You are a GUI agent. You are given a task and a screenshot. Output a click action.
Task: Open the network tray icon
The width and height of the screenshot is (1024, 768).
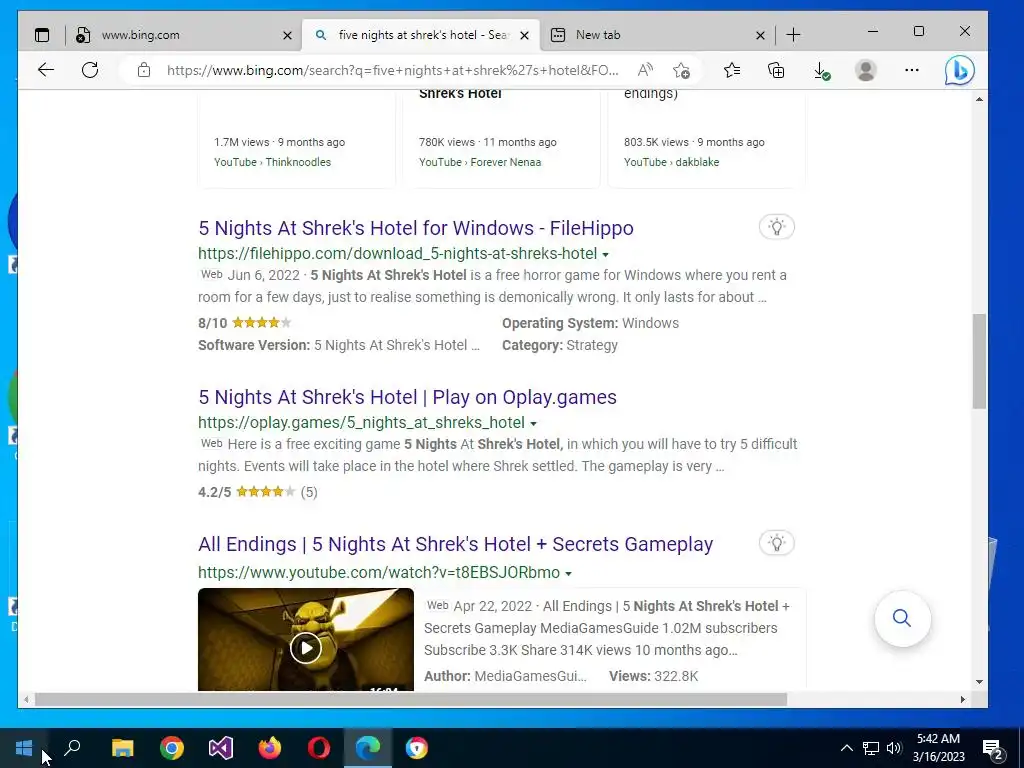871,748
